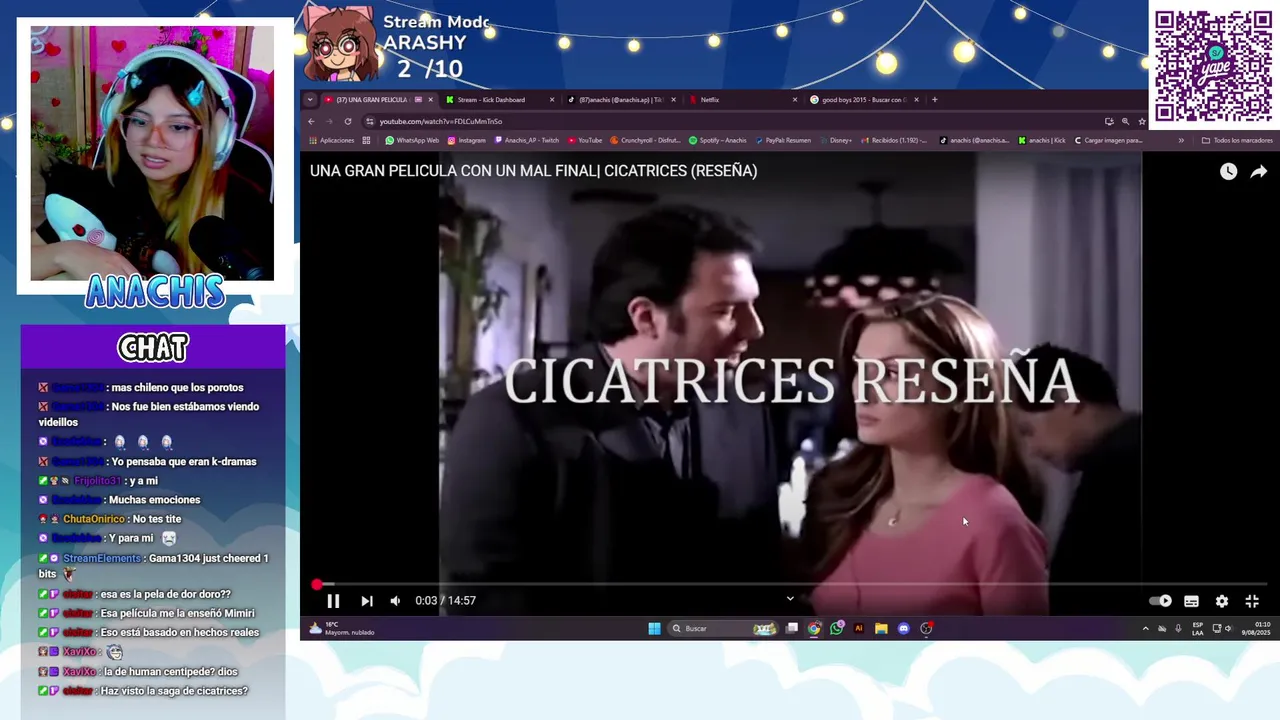Select the UNA GRAN PELICULA YouTube tab
Screen dimensions: 1280x720
[x=378, y=100]
